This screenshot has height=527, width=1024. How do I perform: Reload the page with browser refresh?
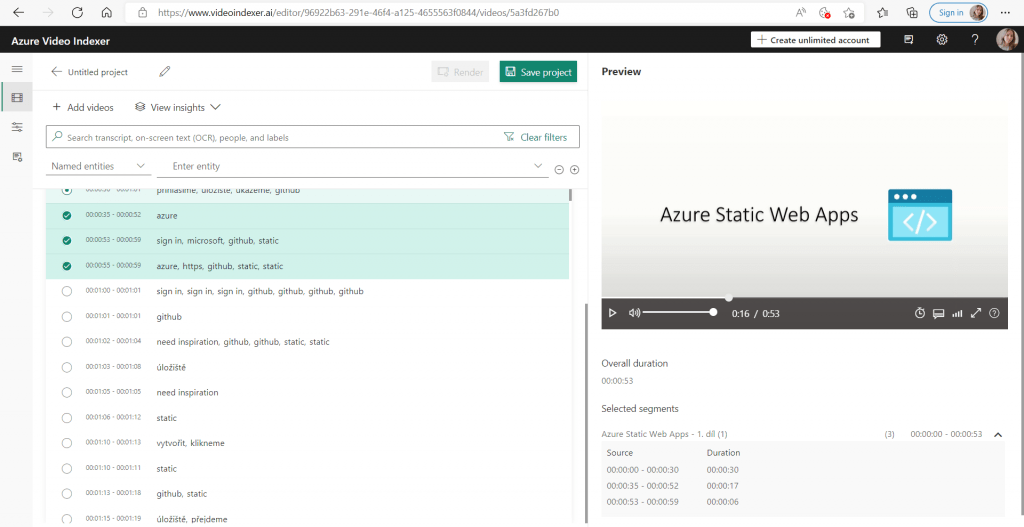(77, 12)
